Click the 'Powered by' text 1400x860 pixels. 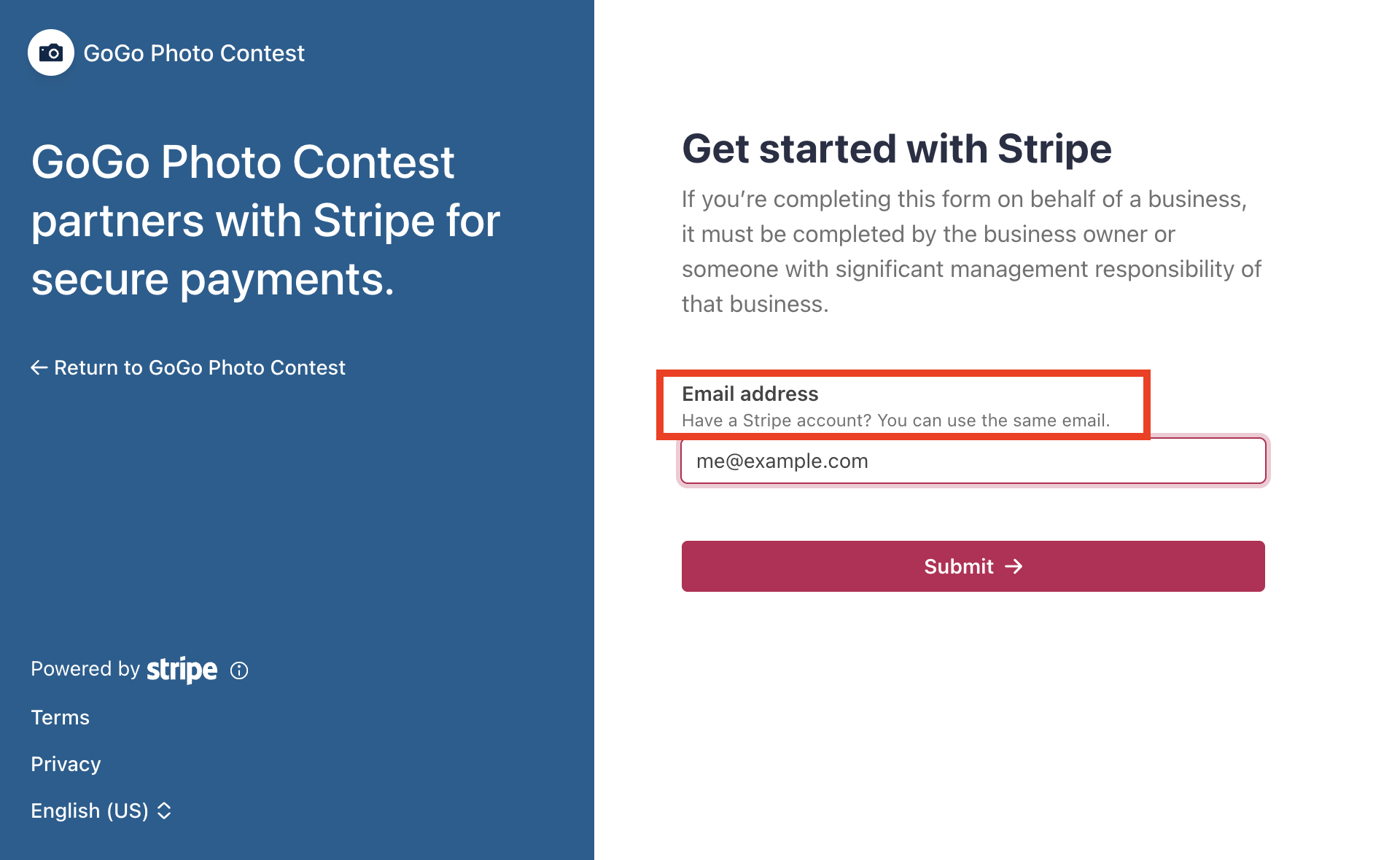click(x=85, y=669)
